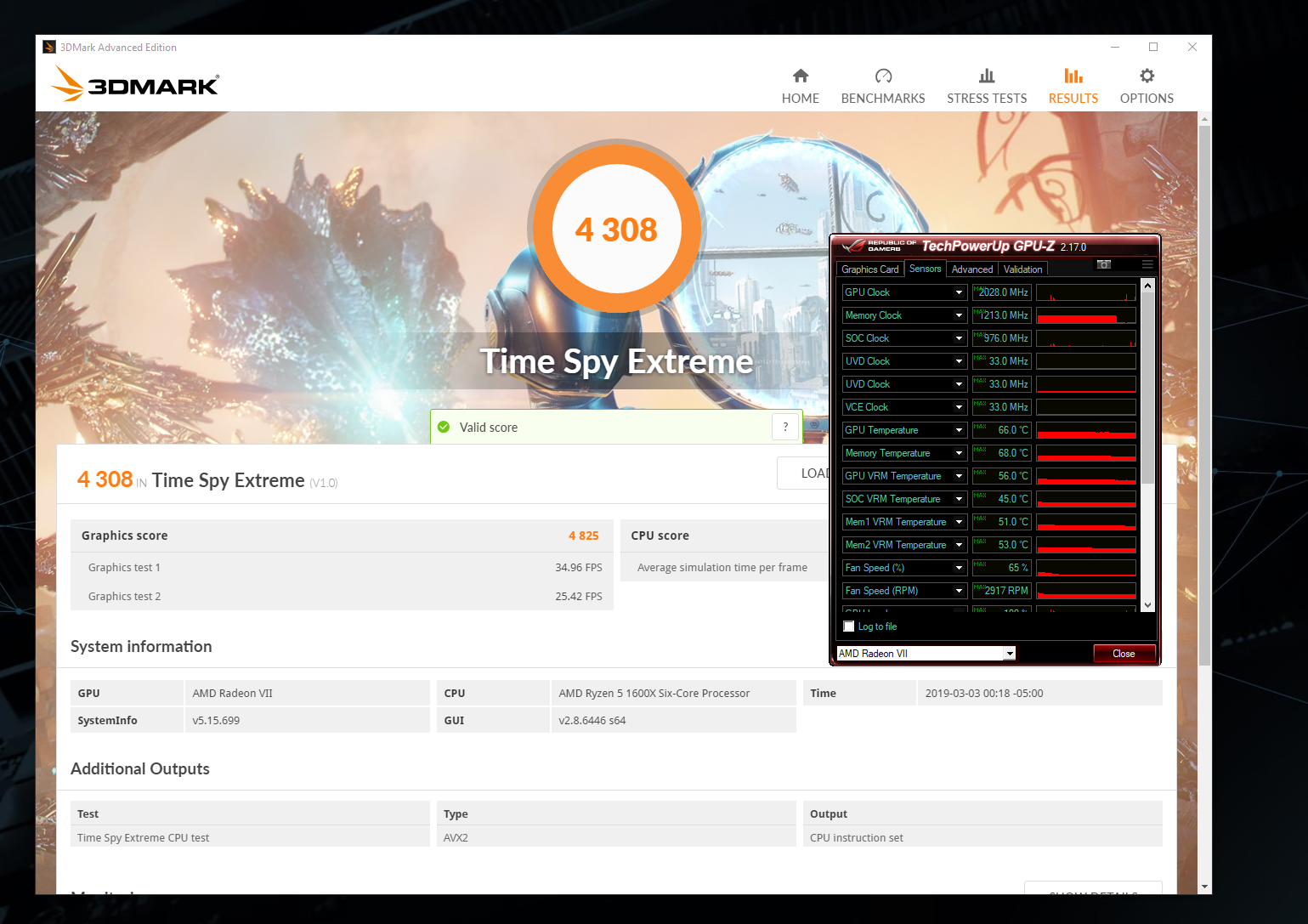
Task: Switch to GPU-Z Sensors tab
Action: coord(926,269)
